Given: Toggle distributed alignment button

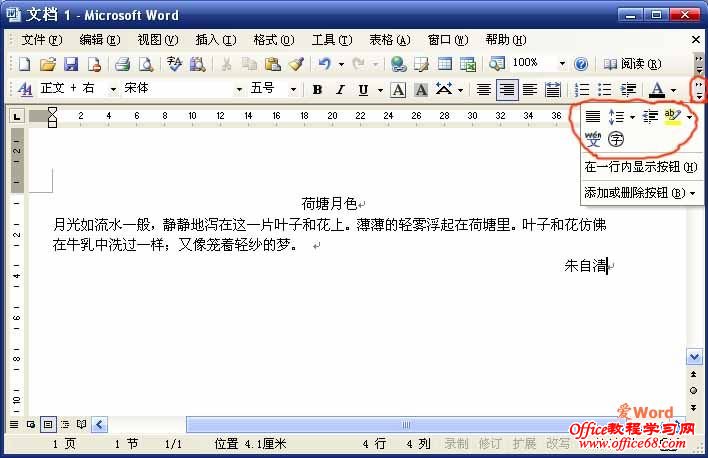Looking at the screenshot, I should click(553, 90).
